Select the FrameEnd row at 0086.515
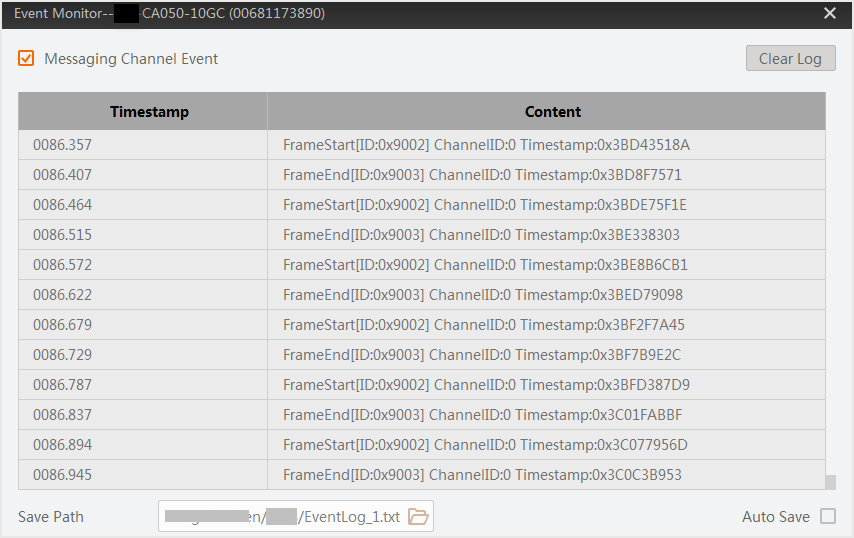The image size is (854, 538). pos(420,235)
